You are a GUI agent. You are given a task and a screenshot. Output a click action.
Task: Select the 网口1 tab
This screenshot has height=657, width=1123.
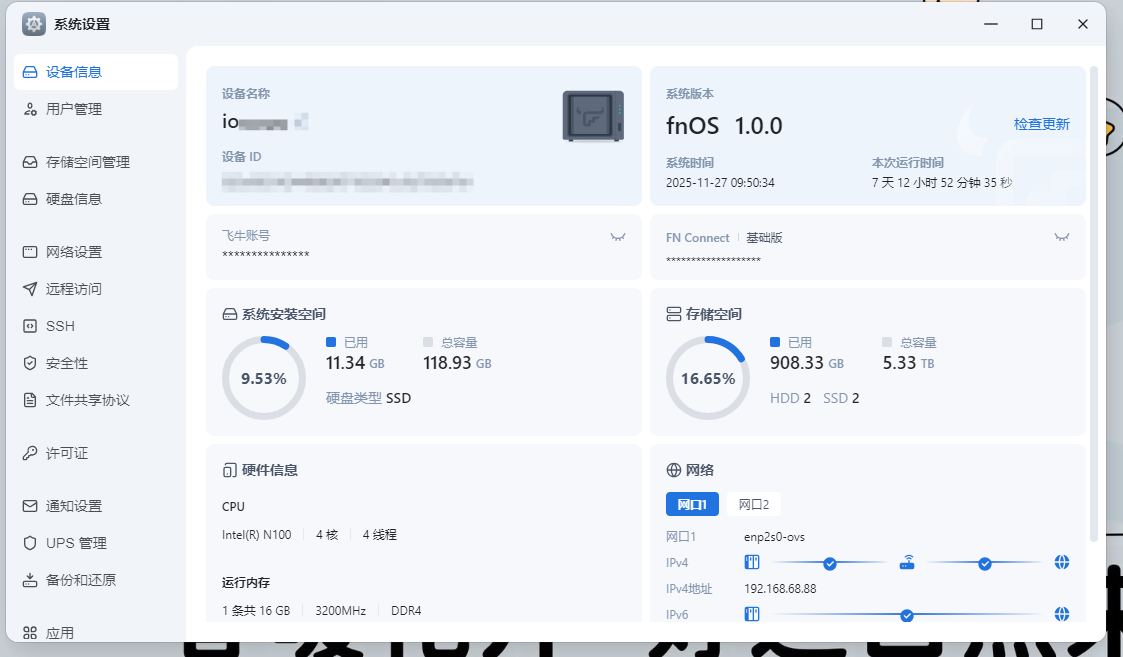pyautogui.click(x=692, y=504)
